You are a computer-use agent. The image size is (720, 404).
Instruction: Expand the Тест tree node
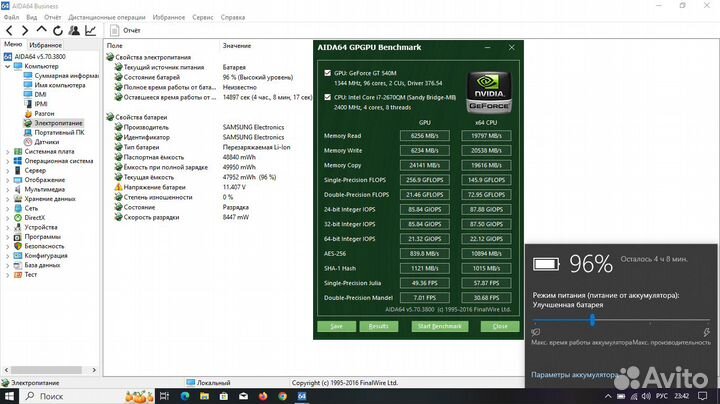click(x=7, y=275)
